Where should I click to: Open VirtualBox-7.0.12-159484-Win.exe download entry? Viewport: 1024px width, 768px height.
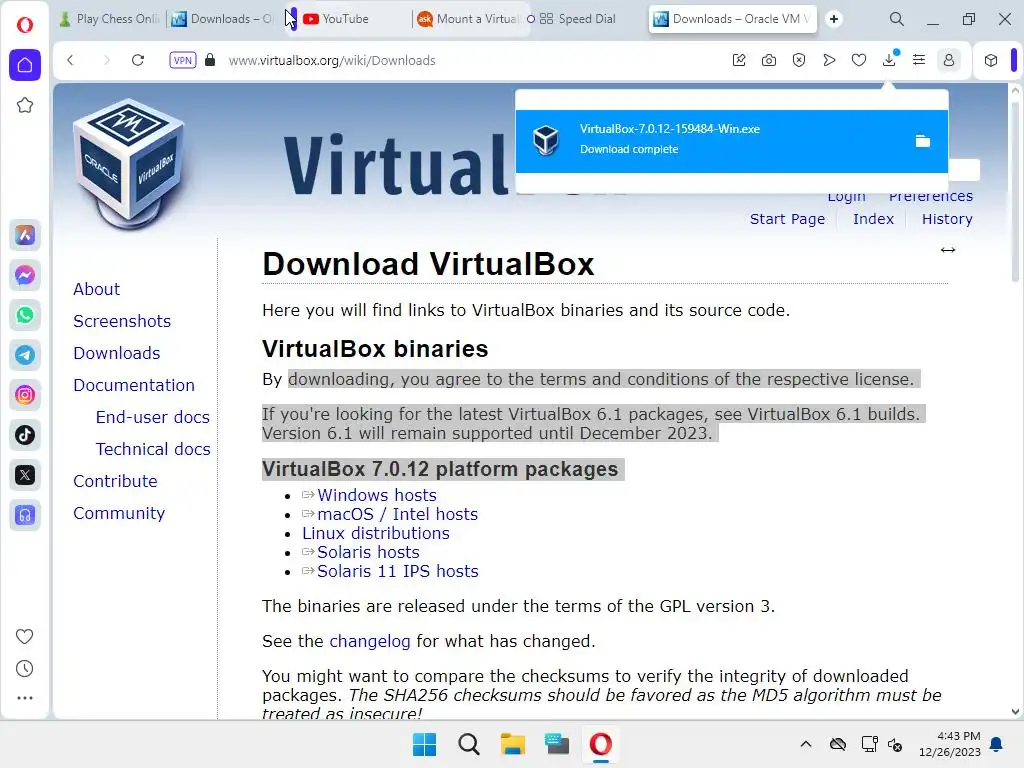tap(731, 141)
